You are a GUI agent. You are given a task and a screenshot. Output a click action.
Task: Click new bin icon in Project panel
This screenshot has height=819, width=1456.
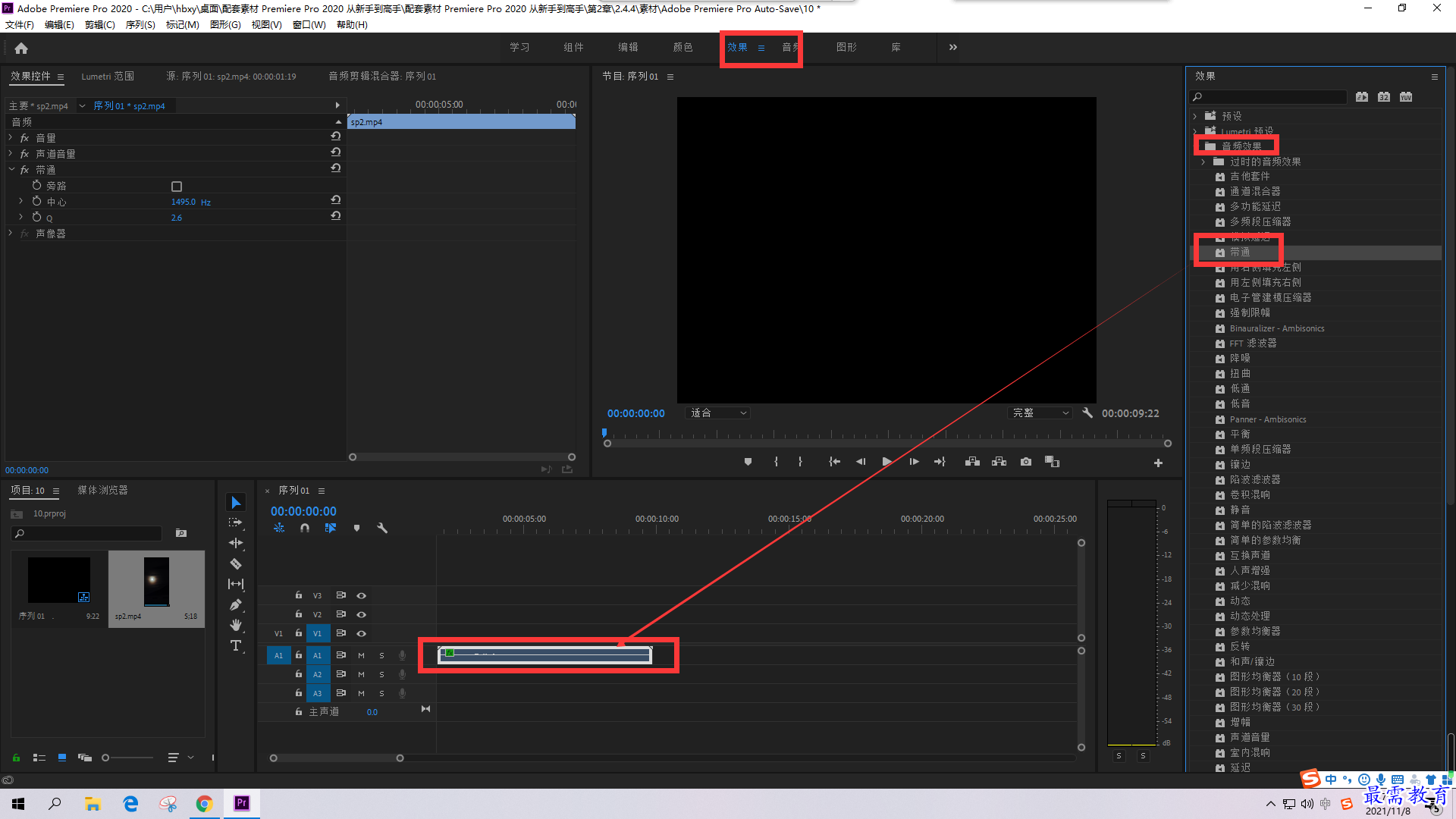181,533
